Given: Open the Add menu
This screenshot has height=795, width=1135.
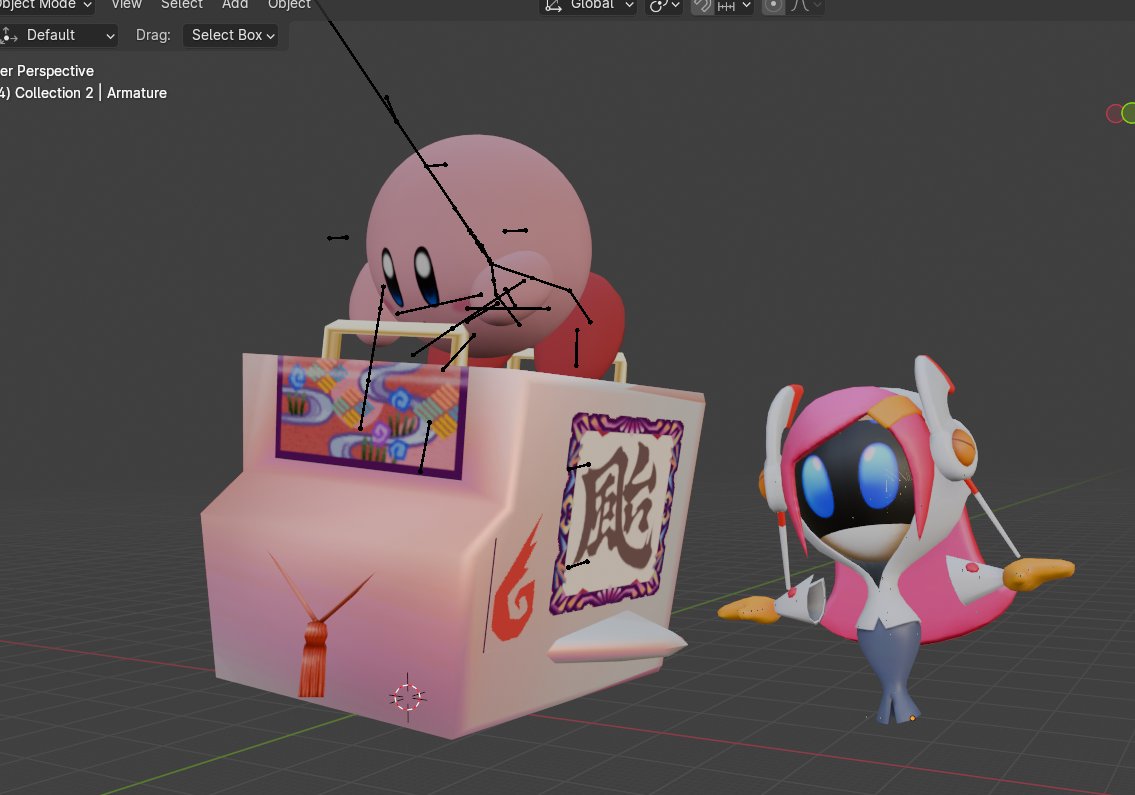Looking at the screenshot, I should pos(235,4).
